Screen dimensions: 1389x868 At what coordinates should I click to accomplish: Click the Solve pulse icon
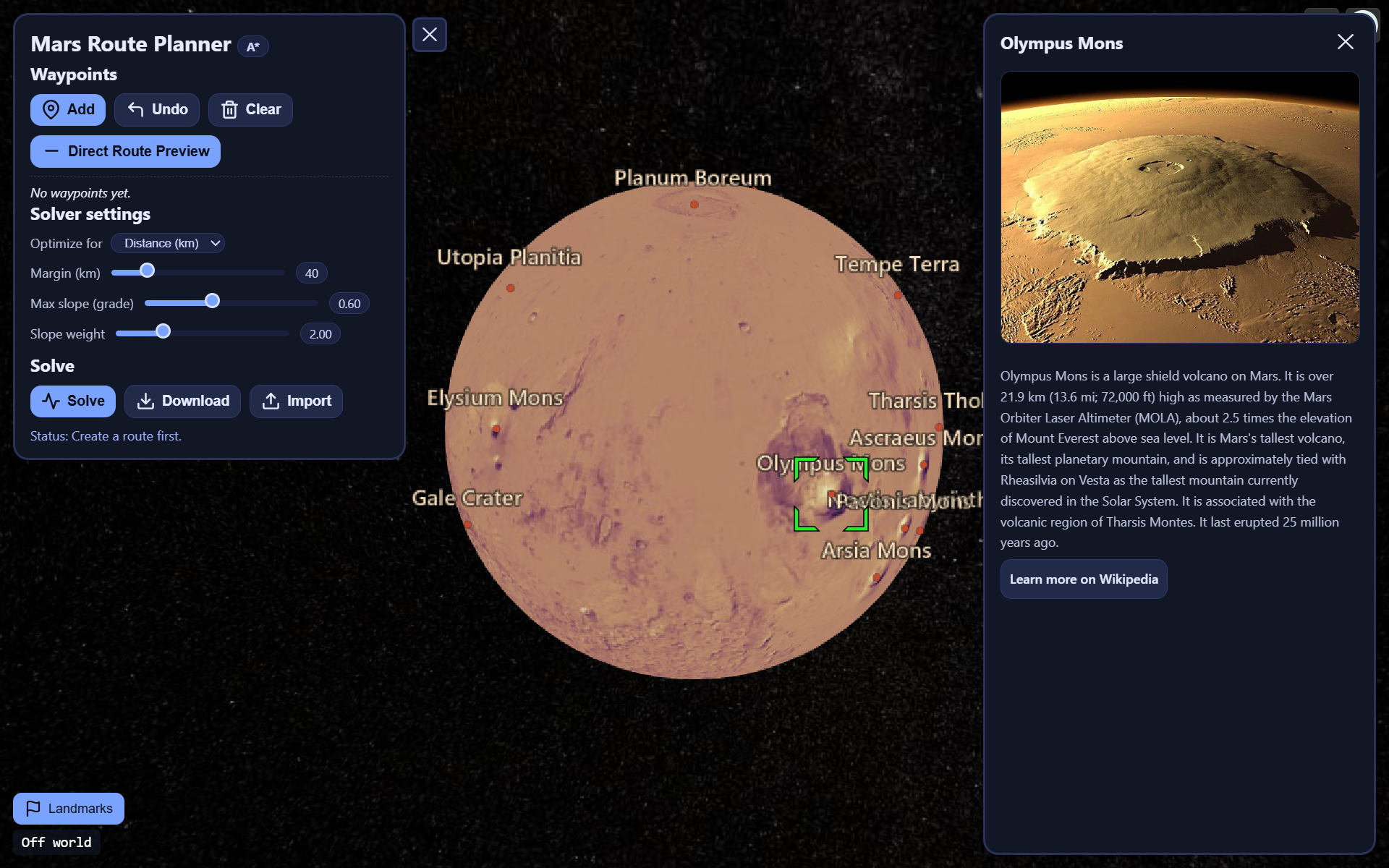pos(51,401)
